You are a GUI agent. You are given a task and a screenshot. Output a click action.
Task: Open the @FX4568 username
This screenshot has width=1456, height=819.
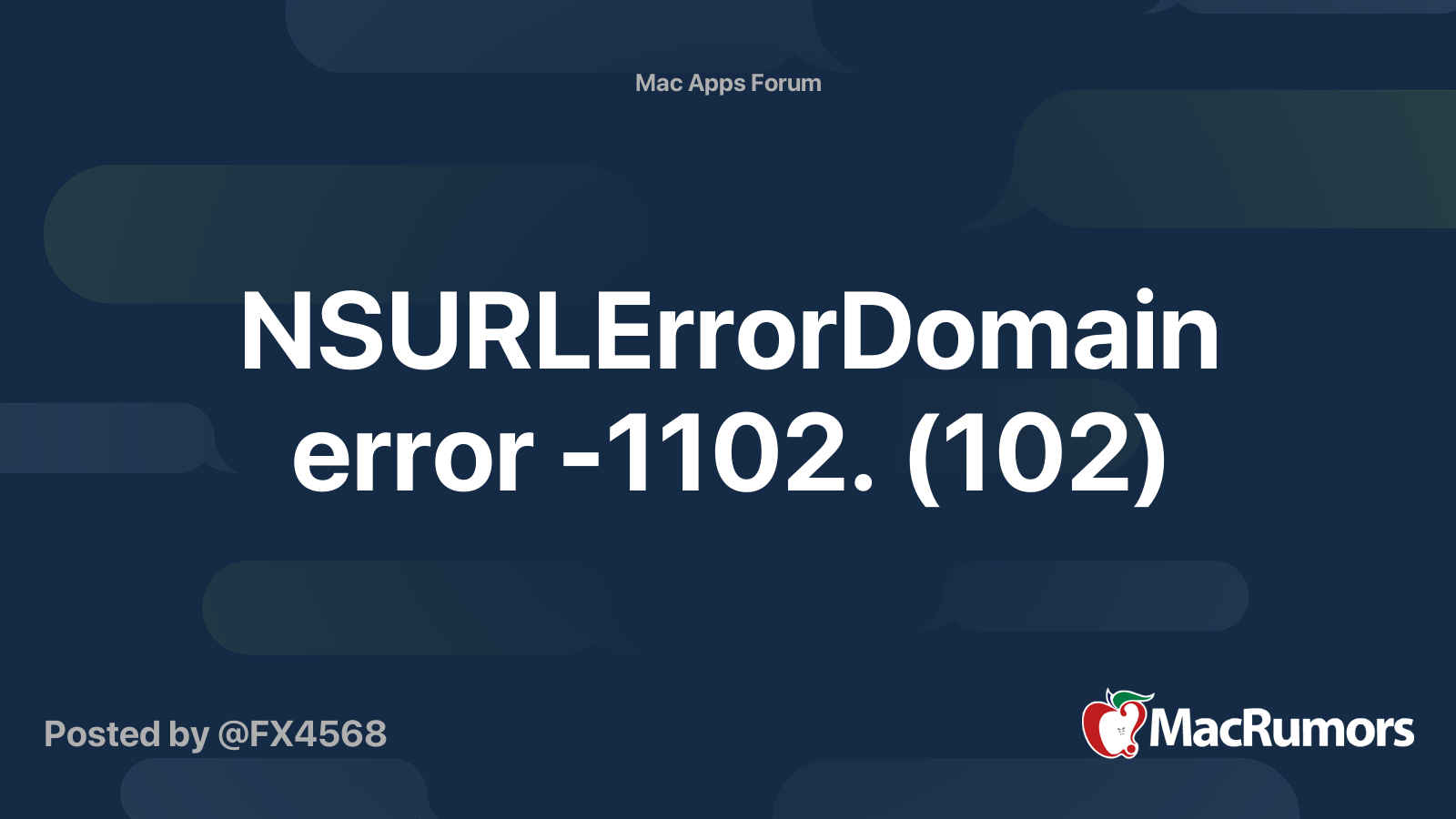pyautogui.click(x=303, y=734)
